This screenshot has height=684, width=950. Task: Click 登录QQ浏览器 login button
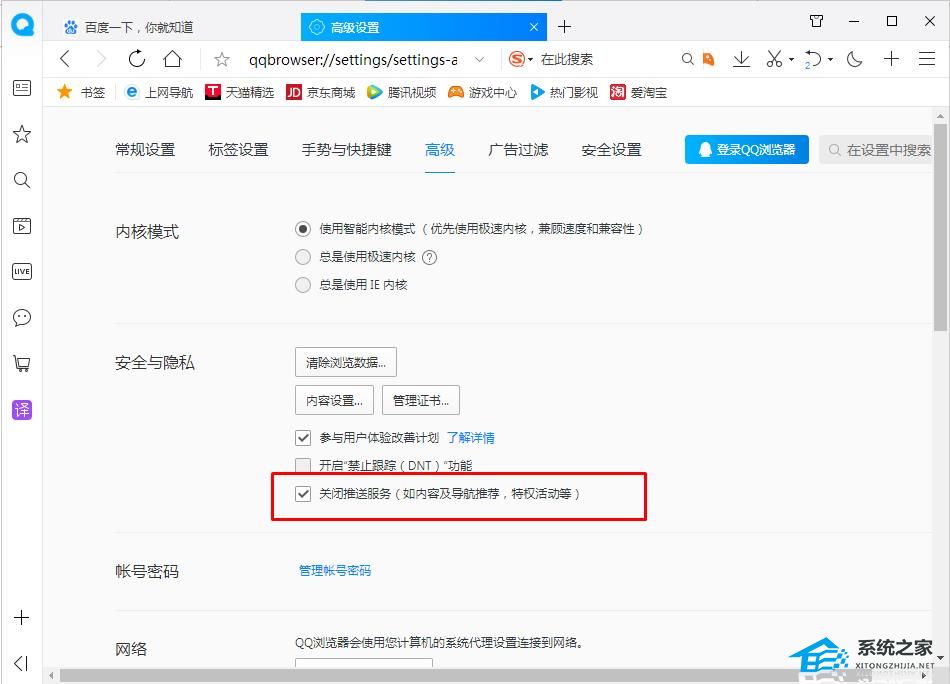coord(747,150)
